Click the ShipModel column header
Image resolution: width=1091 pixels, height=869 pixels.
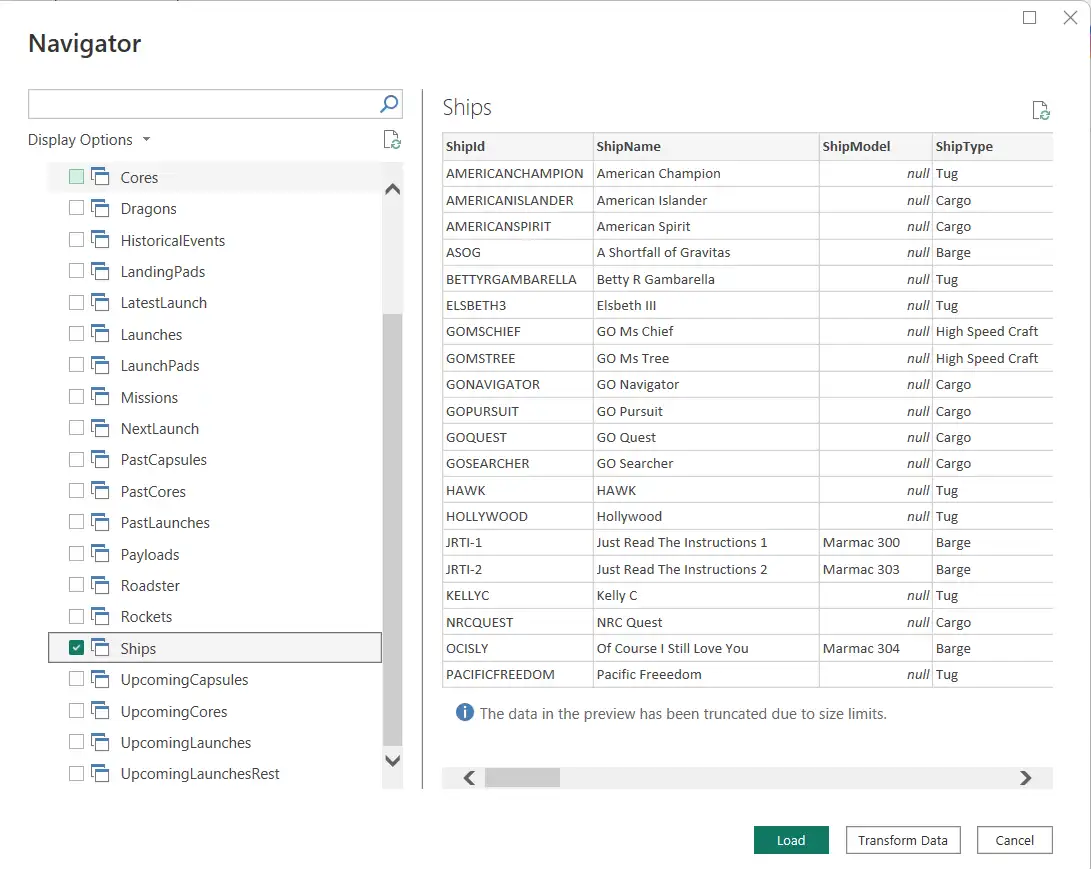pyautogui.click(x=876, y=147)
